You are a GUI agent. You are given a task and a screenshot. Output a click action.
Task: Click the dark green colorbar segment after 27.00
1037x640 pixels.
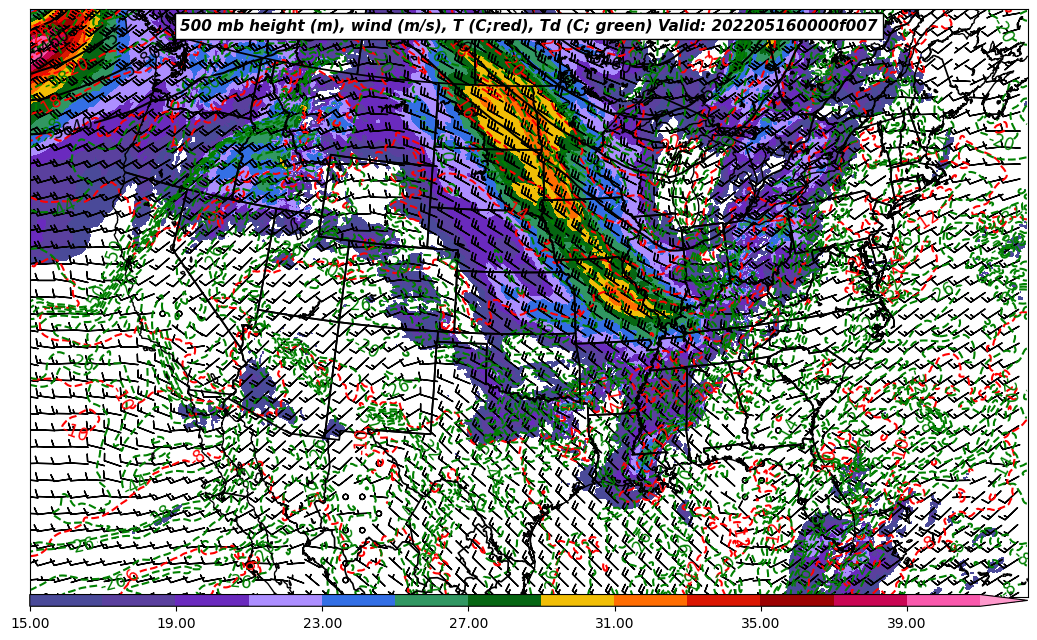pos(504,601)
